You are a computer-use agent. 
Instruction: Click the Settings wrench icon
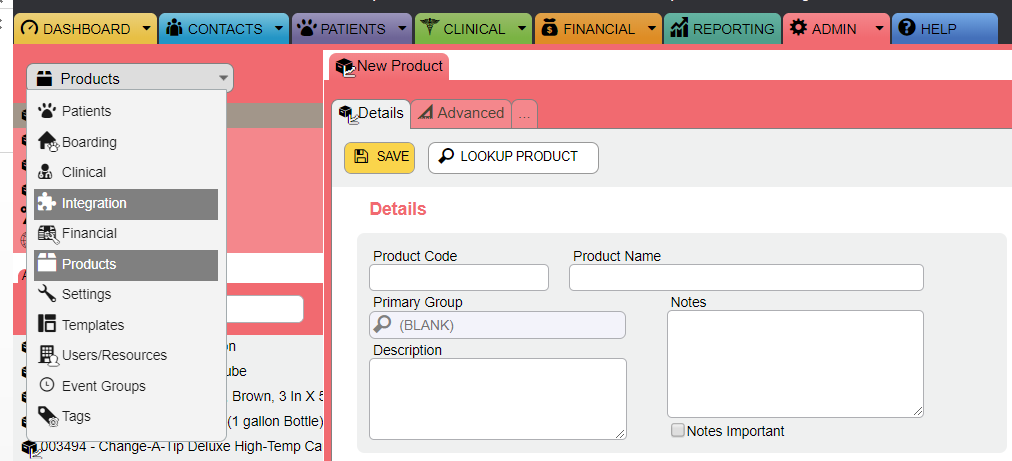coord(46,294)
